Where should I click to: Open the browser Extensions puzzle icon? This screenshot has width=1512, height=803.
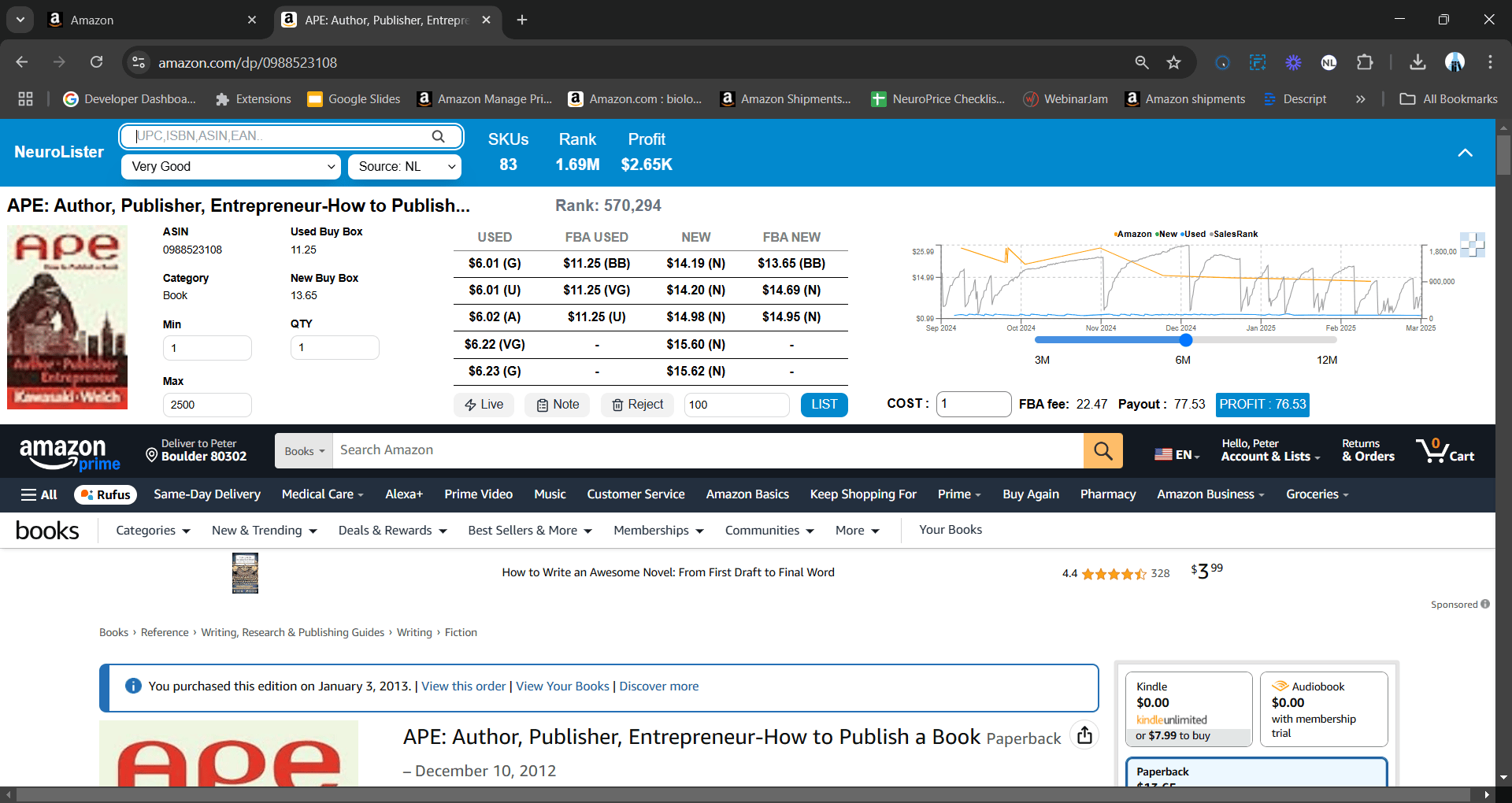coord(1365,63)
